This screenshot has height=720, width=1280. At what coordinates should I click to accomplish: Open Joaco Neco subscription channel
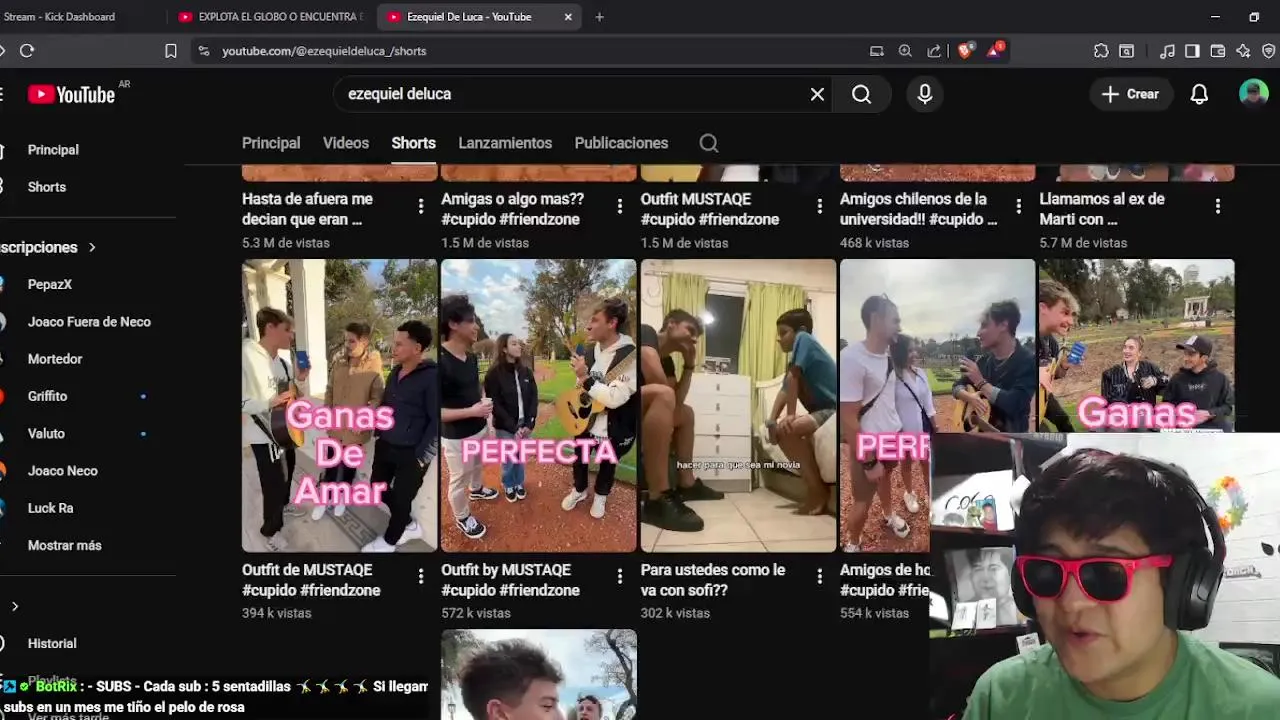tap(62, 470)
